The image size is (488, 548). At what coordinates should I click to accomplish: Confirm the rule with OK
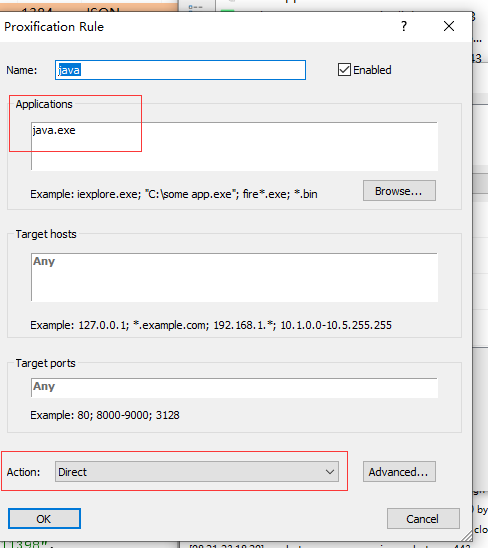click(x=44, y=519)
